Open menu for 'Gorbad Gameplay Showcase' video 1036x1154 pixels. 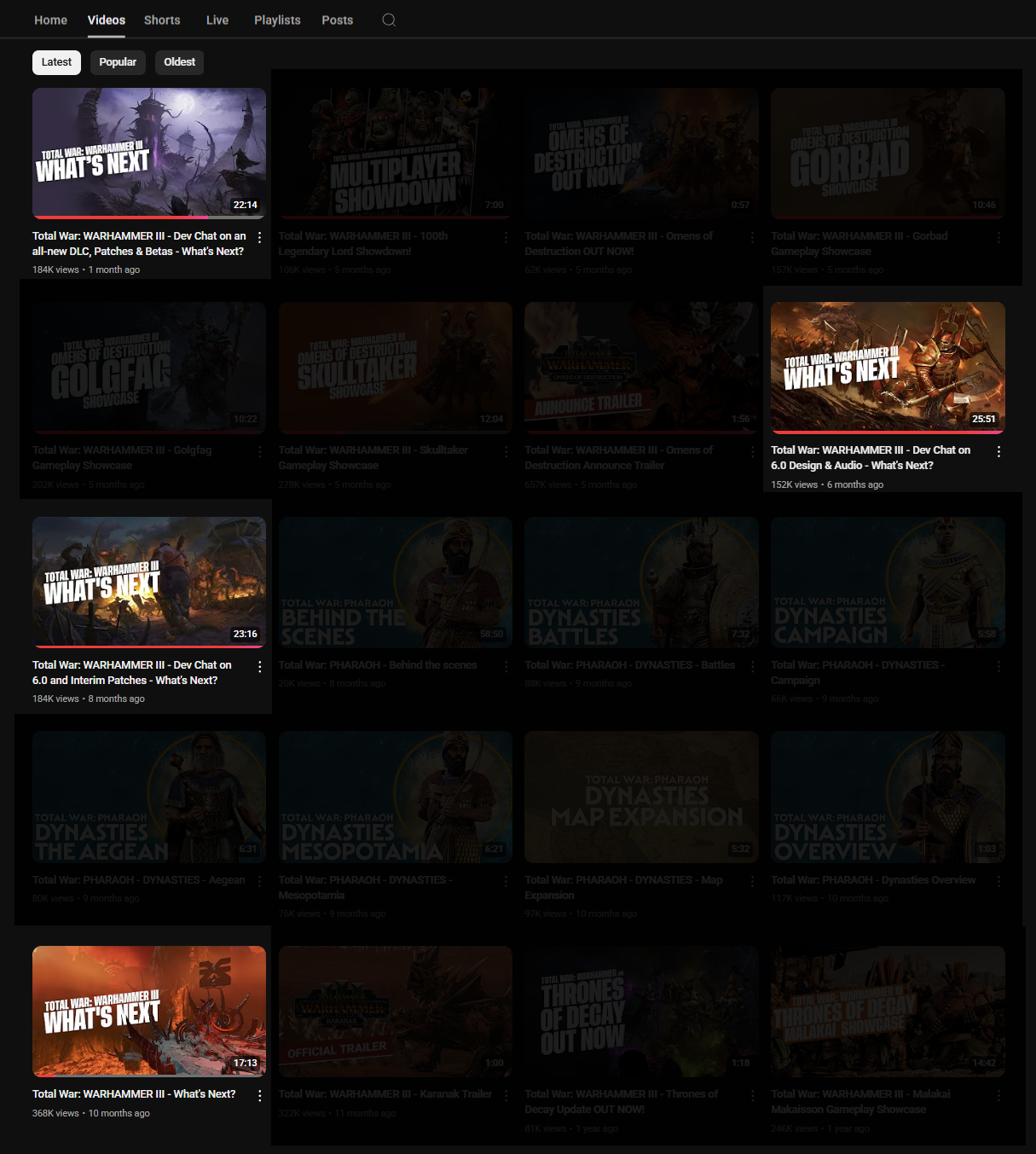(x=998, y=237)
